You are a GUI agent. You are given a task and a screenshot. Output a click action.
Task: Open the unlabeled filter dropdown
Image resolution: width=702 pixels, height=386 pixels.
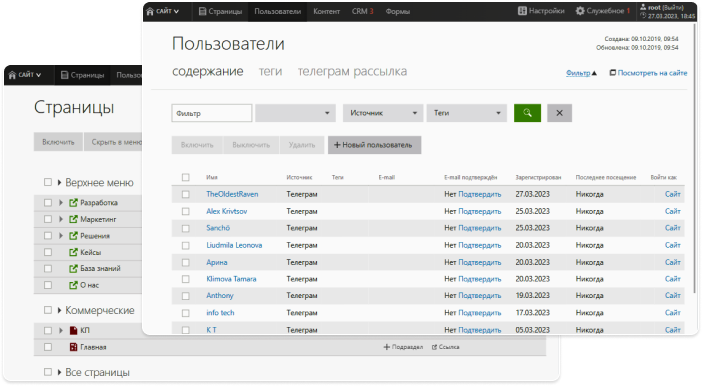pyautogui.click(x=295, y=113)
